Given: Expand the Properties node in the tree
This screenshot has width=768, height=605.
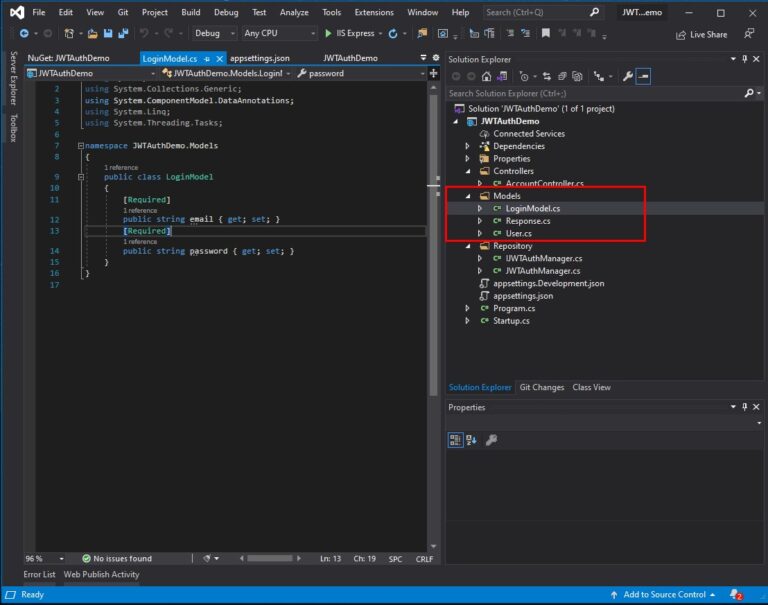Looking at the screenshot, I should click(x=468, y=159).
